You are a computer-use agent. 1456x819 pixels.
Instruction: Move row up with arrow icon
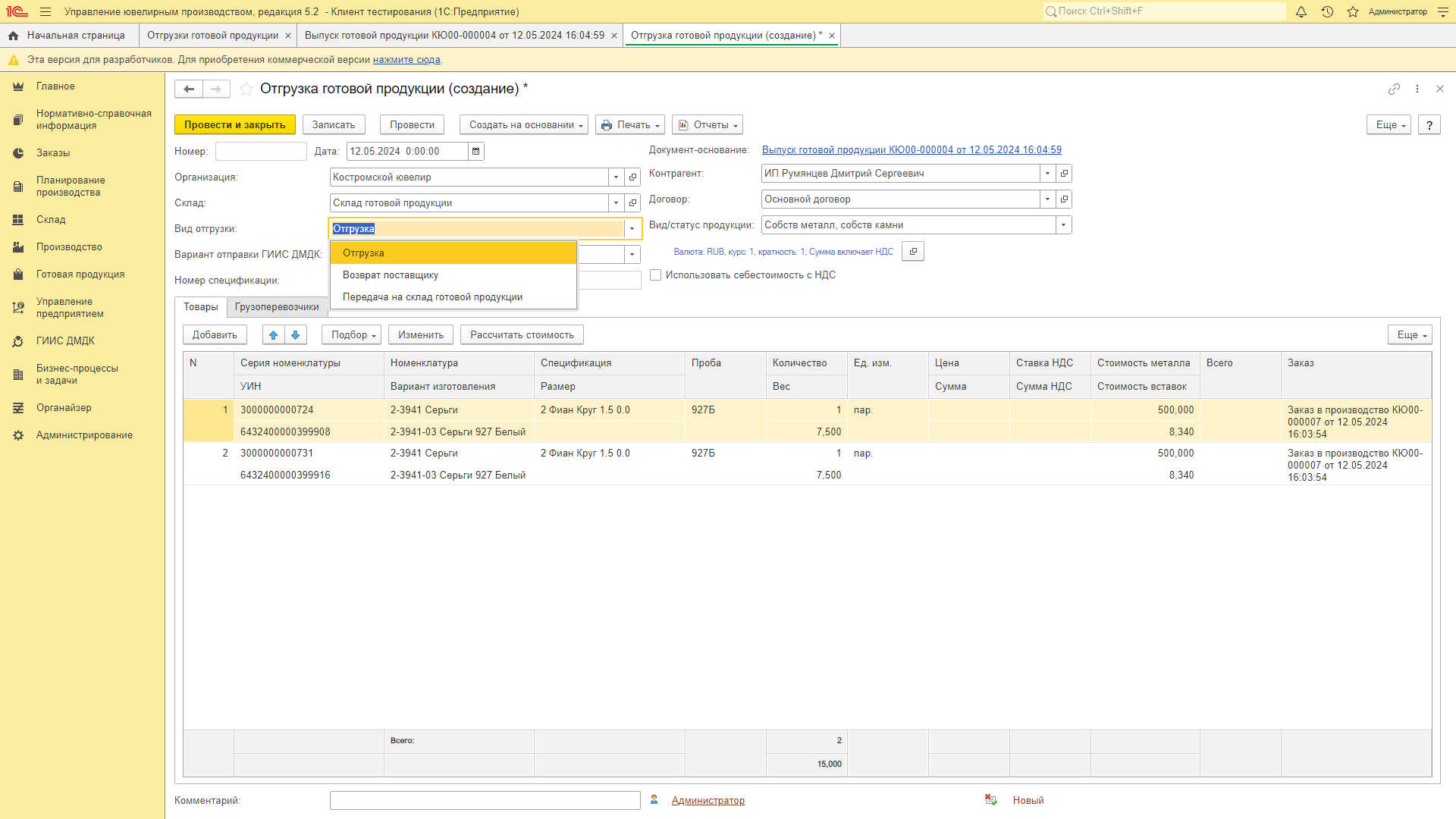tap(274, 335)
